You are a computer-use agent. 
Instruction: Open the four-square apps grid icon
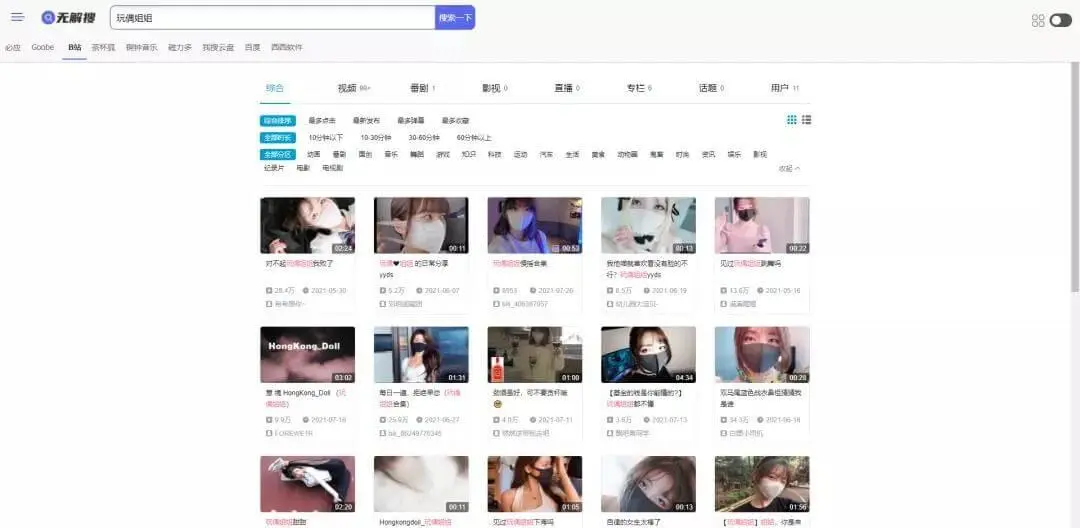[1038, 21]
